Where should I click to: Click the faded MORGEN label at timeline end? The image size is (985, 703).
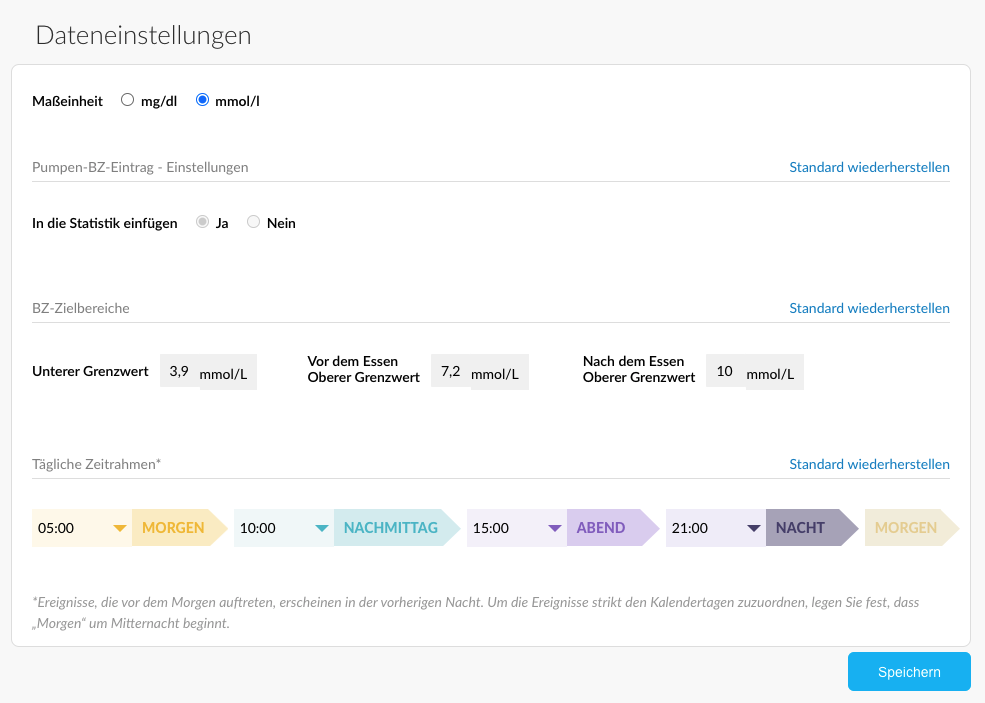pos(906,528)
